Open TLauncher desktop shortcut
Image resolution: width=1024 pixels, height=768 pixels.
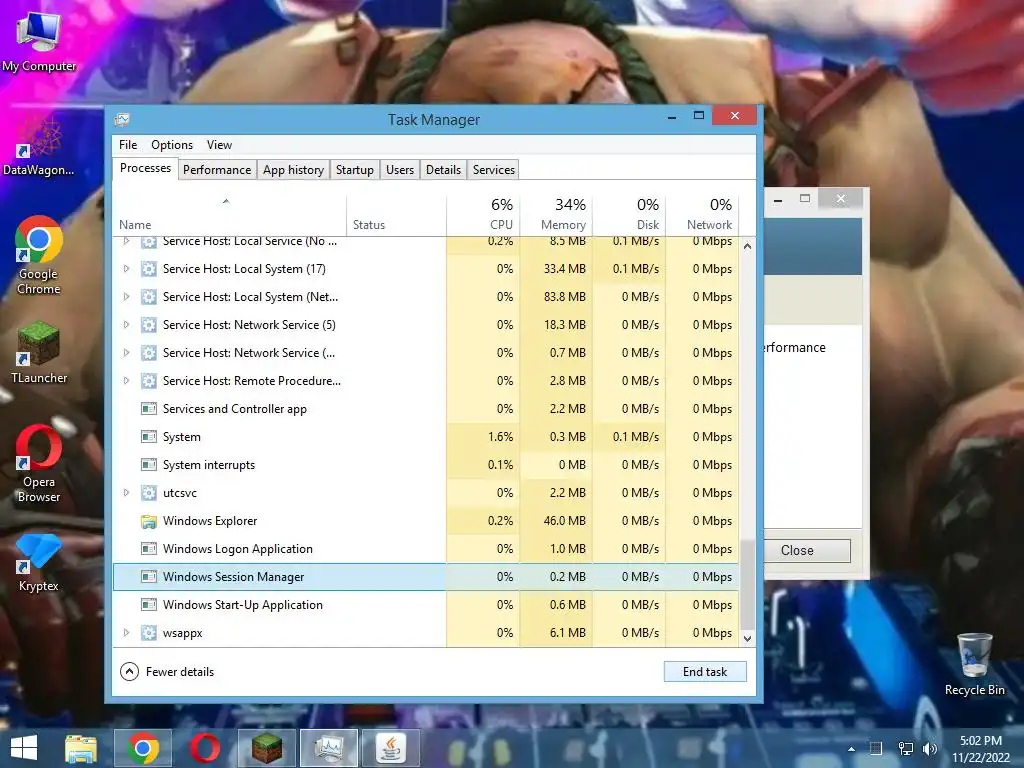39,352
